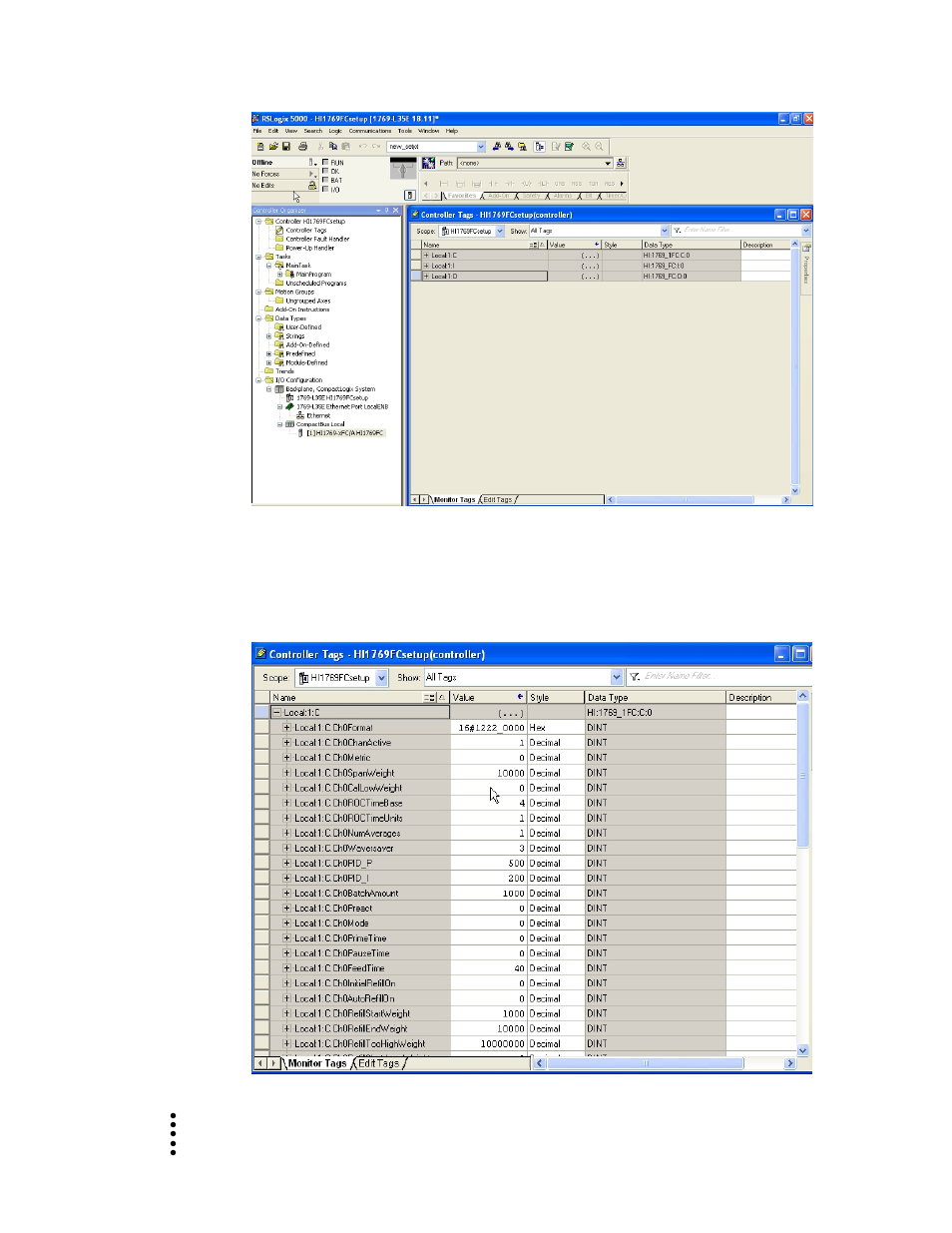Toggle the RUN status indicator checkbox
952x1233 pixels.
(x=325, y=163)
